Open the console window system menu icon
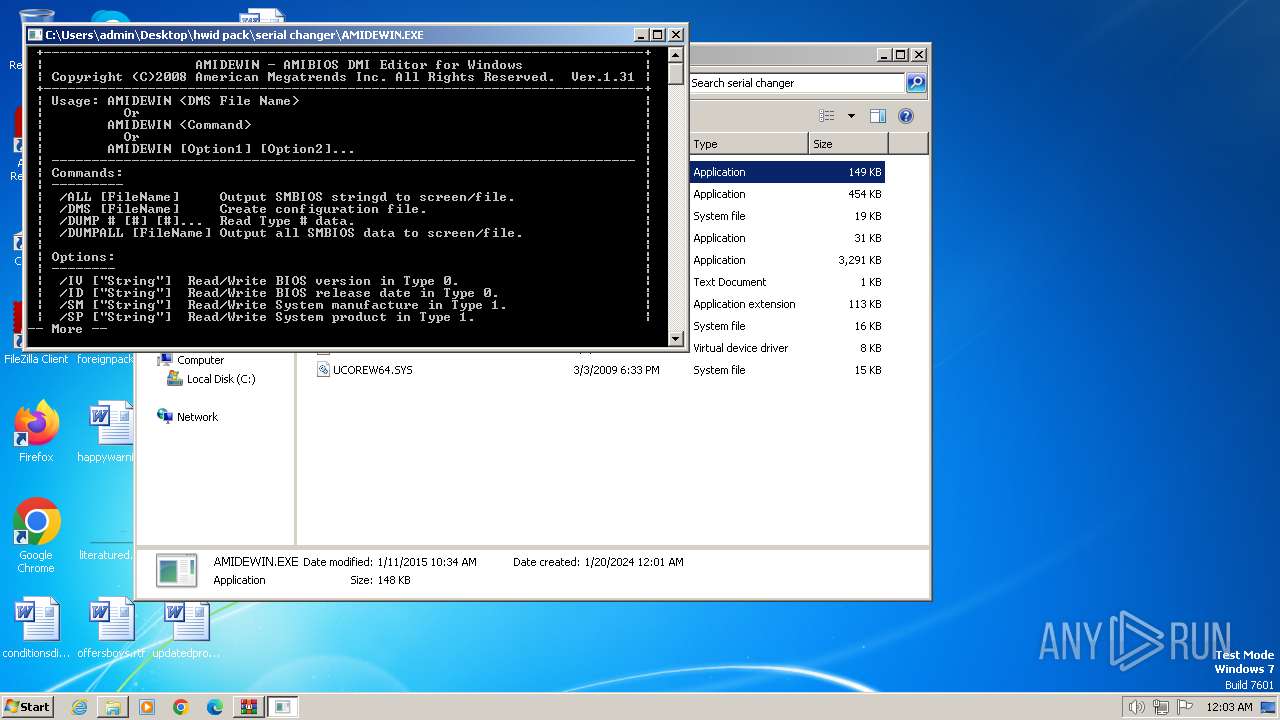Screen dimensions: 1280x720 point(36,35)
